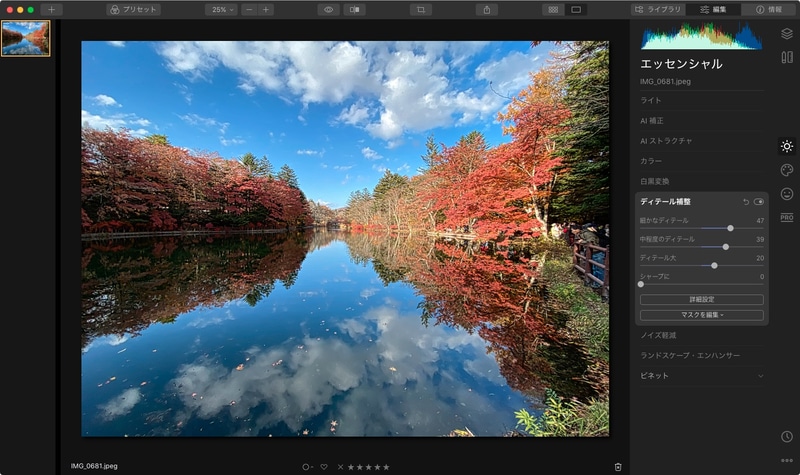800x475 pixels.
Task: Open the Layers panel icon
Action: click(787, 34)
